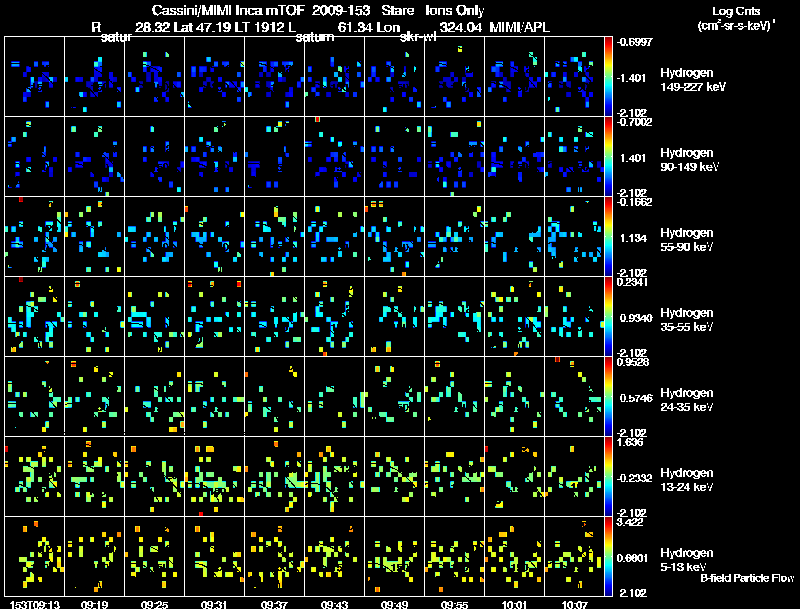
Task: Select the Hydrogen 13-24 keV color scale
Action: click(x=608, y=476)
